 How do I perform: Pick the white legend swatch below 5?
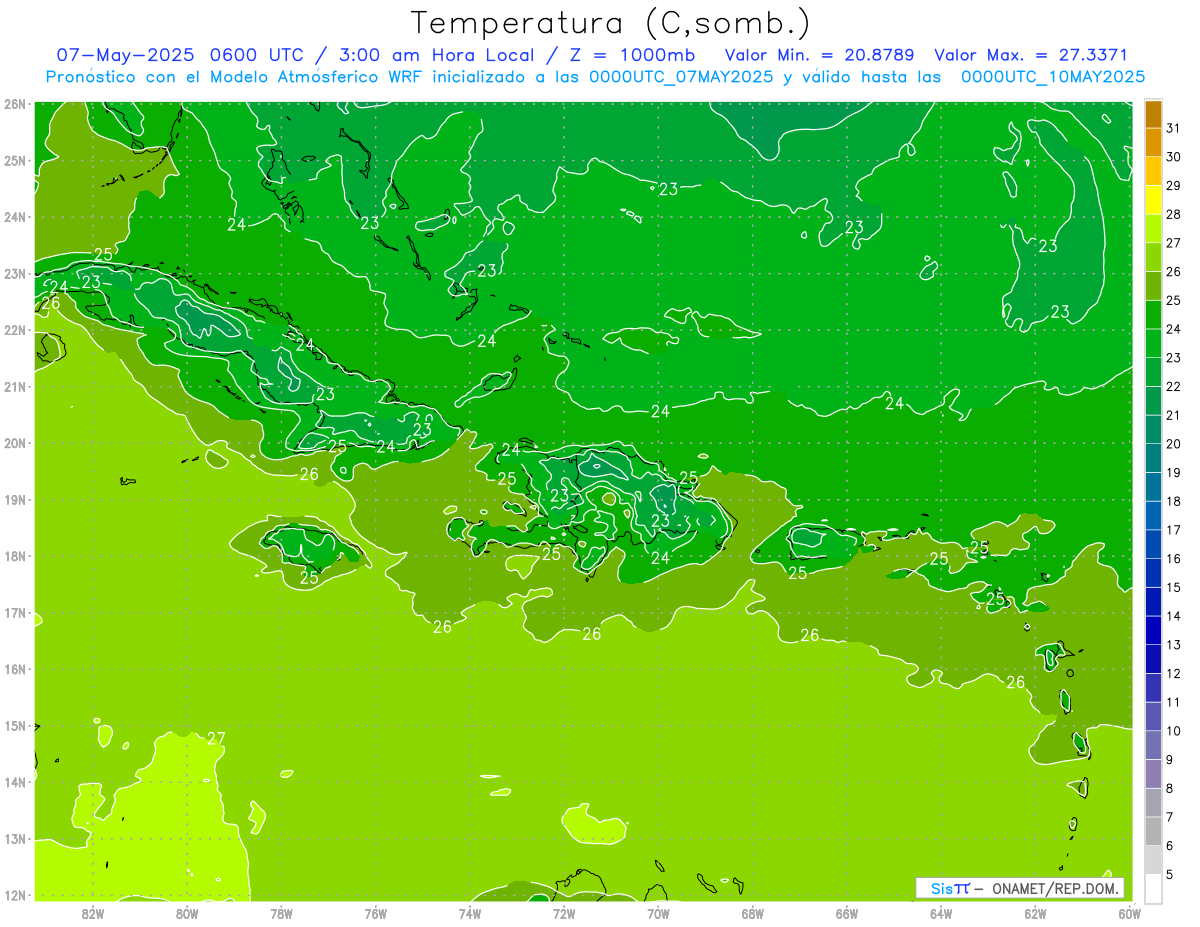[1153, 889]
